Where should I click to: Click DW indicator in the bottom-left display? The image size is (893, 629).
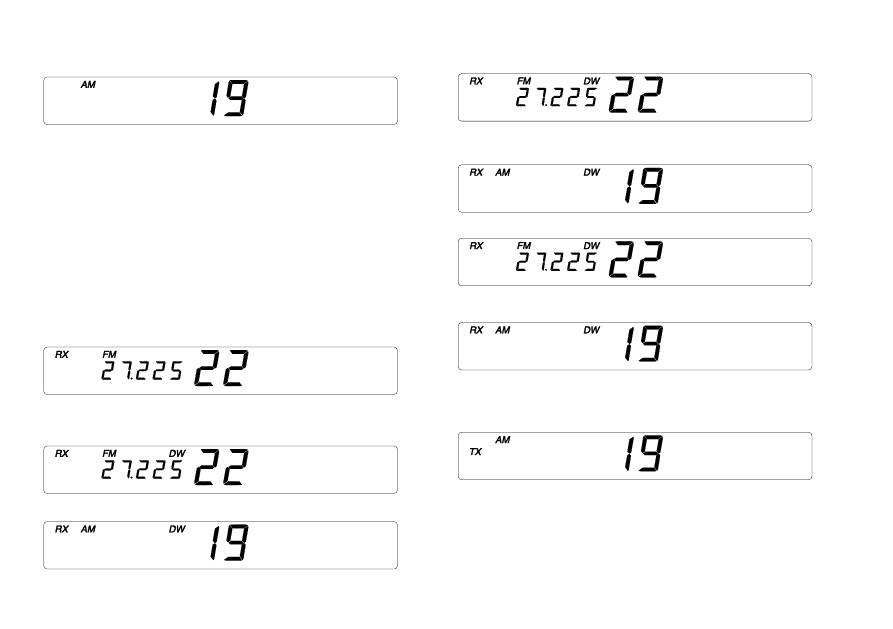pos(177,529)
